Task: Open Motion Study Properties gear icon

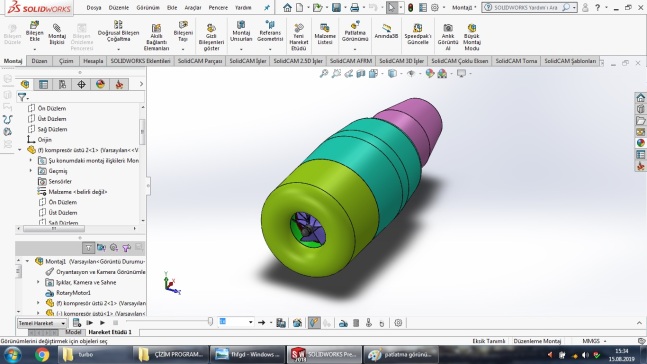Action: point(398,323)
